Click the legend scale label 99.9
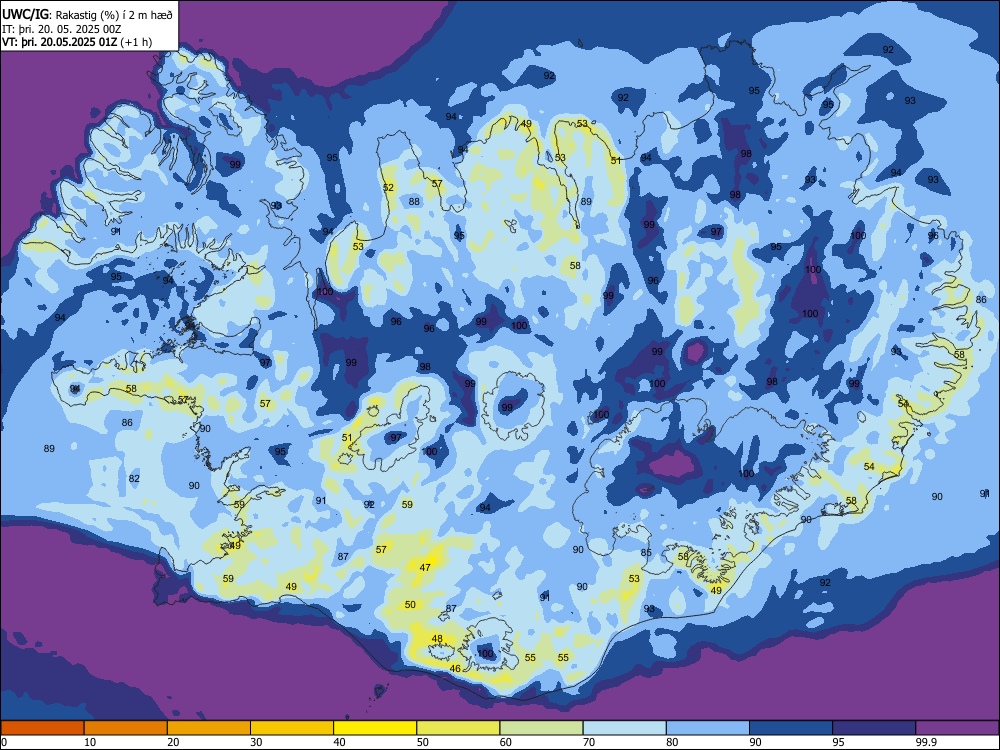This screenshot has width=1000, height=750. coord(925,742)
